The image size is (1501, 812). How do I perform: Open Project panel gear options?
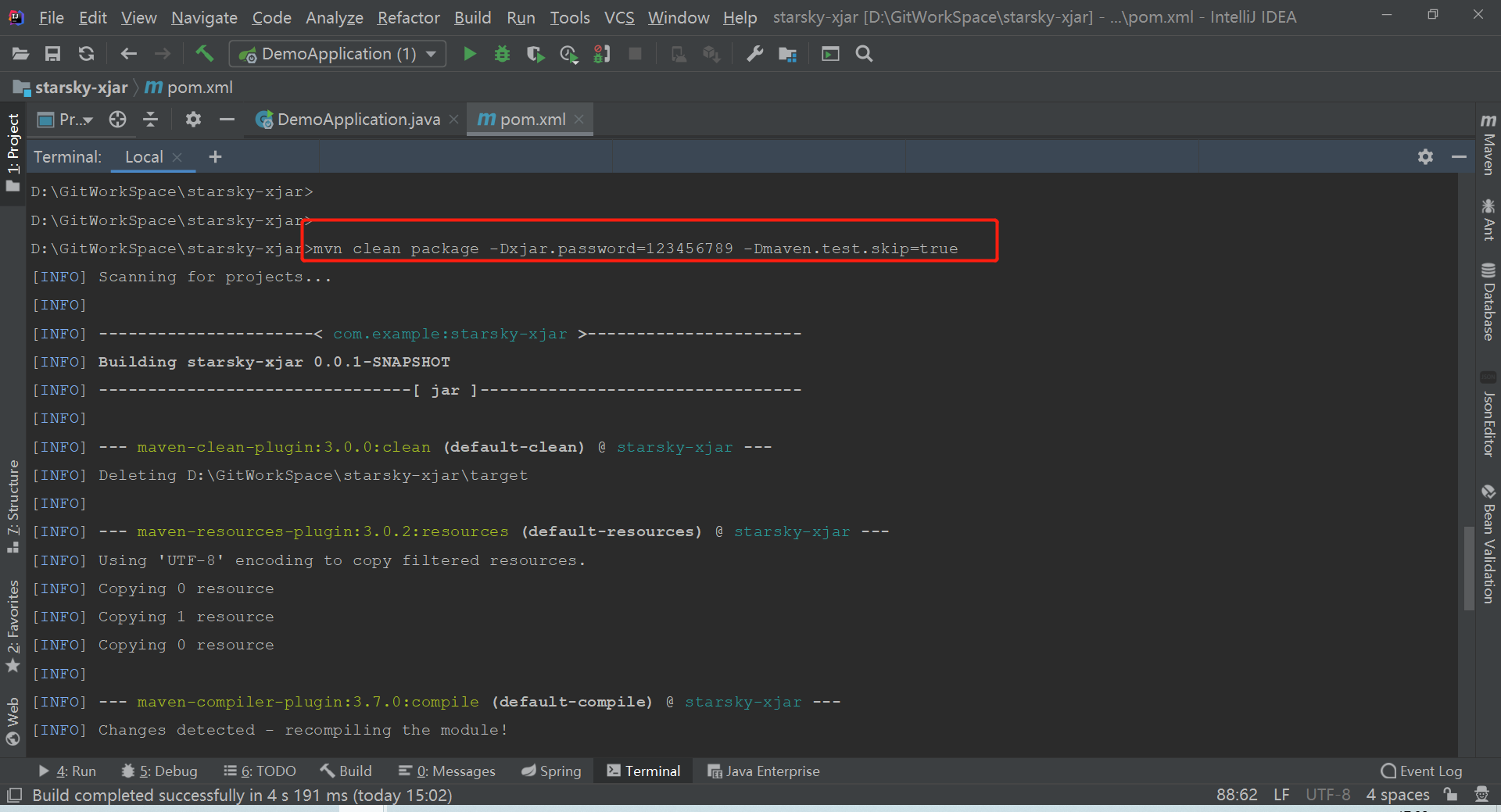[x=193, y=119]
